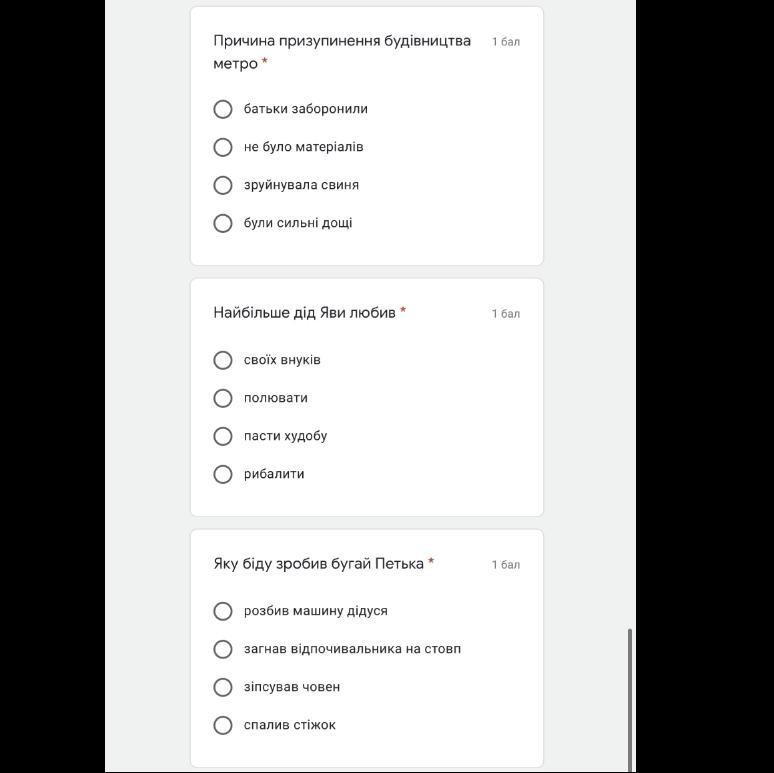
Task: Click the question "Яку біду зробив бугай Петька"
Action: point(318,563)
